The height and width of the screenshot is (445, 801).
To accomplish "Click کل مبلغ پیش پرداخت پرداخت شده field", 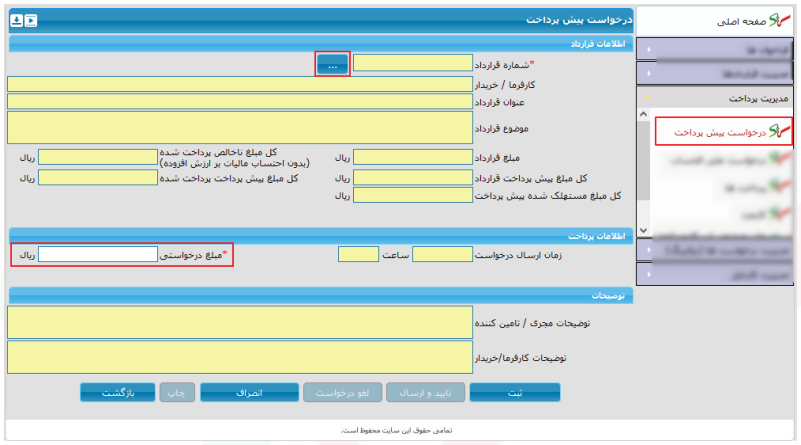I will pyautogui.click(x=98, y=177).
